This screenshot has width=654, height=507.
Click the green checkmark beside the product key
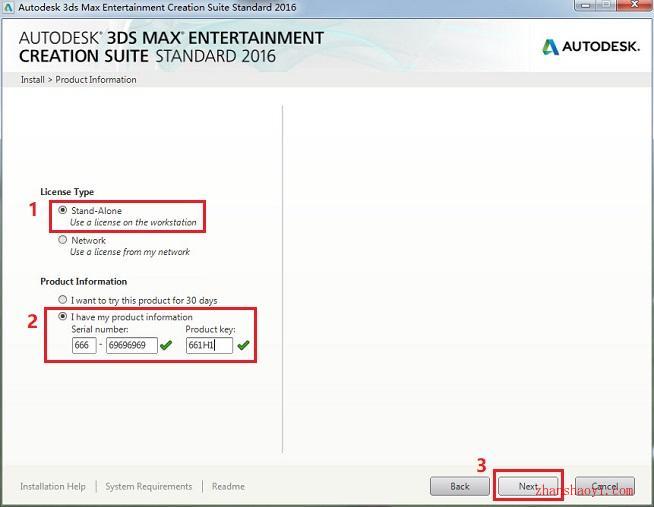pyautogui.click(x=243, y=345)
